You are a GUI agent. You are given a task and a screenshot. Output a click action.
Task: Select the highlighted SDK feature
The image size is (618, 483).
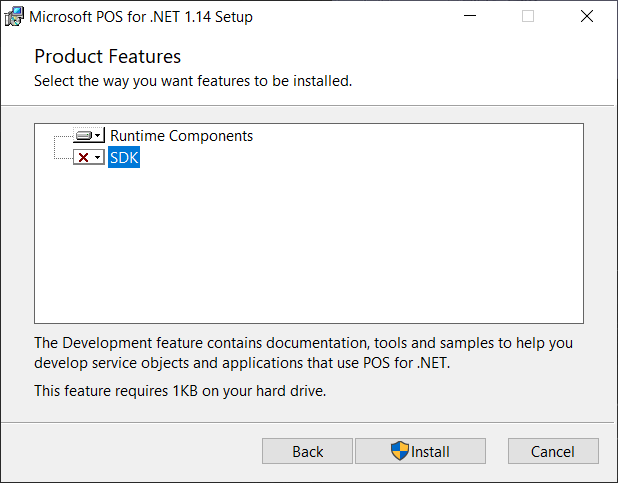point(124,158)
